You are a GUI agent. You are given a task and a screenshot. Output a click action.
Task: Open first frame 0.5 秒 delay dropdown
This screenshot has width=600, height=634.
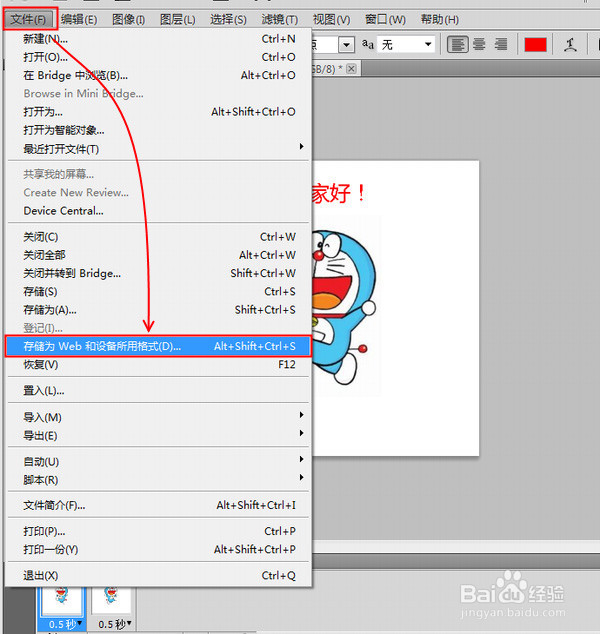(65, 624)
